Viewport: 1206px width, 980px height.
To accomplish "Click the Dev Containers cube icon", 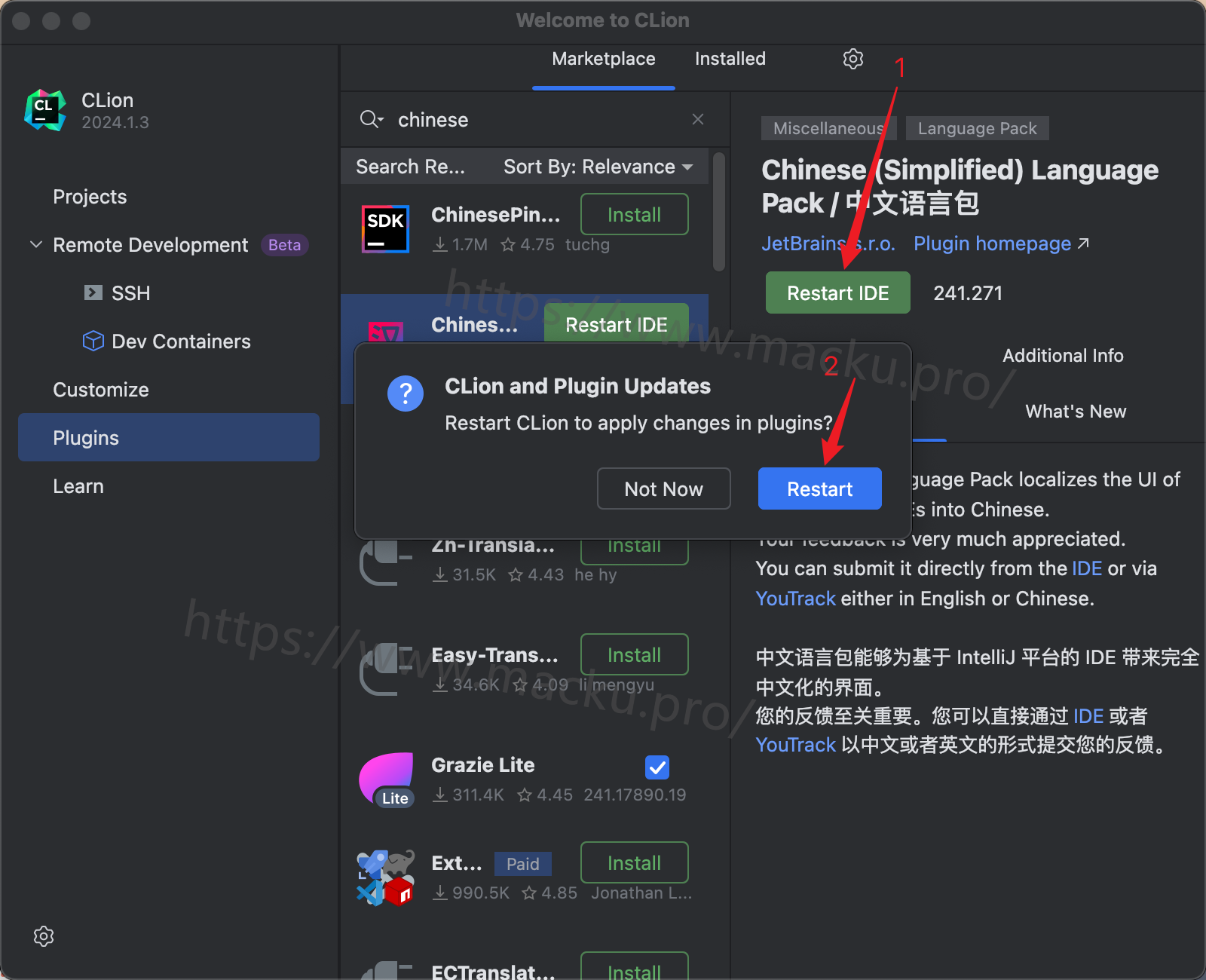I will [x=93, y=341].
